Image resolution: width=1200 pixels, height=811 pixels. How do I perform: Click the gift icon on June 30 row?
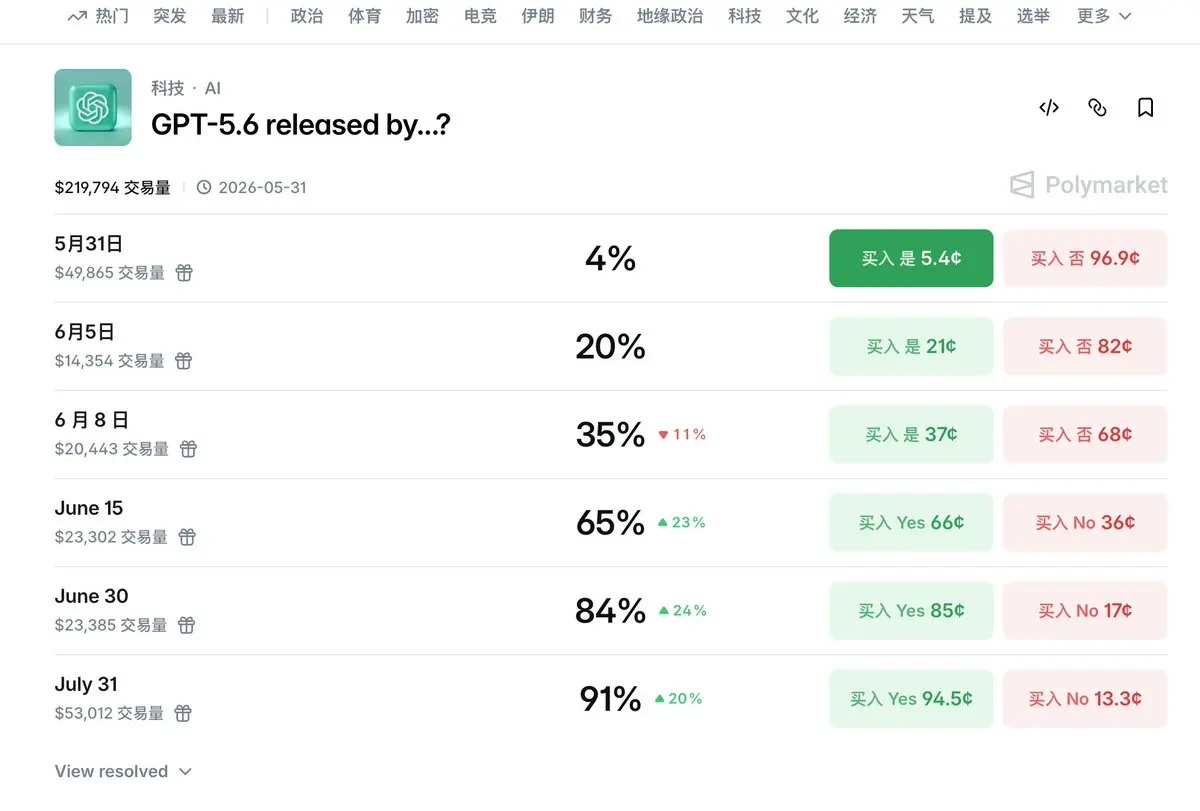coord(187,625)
